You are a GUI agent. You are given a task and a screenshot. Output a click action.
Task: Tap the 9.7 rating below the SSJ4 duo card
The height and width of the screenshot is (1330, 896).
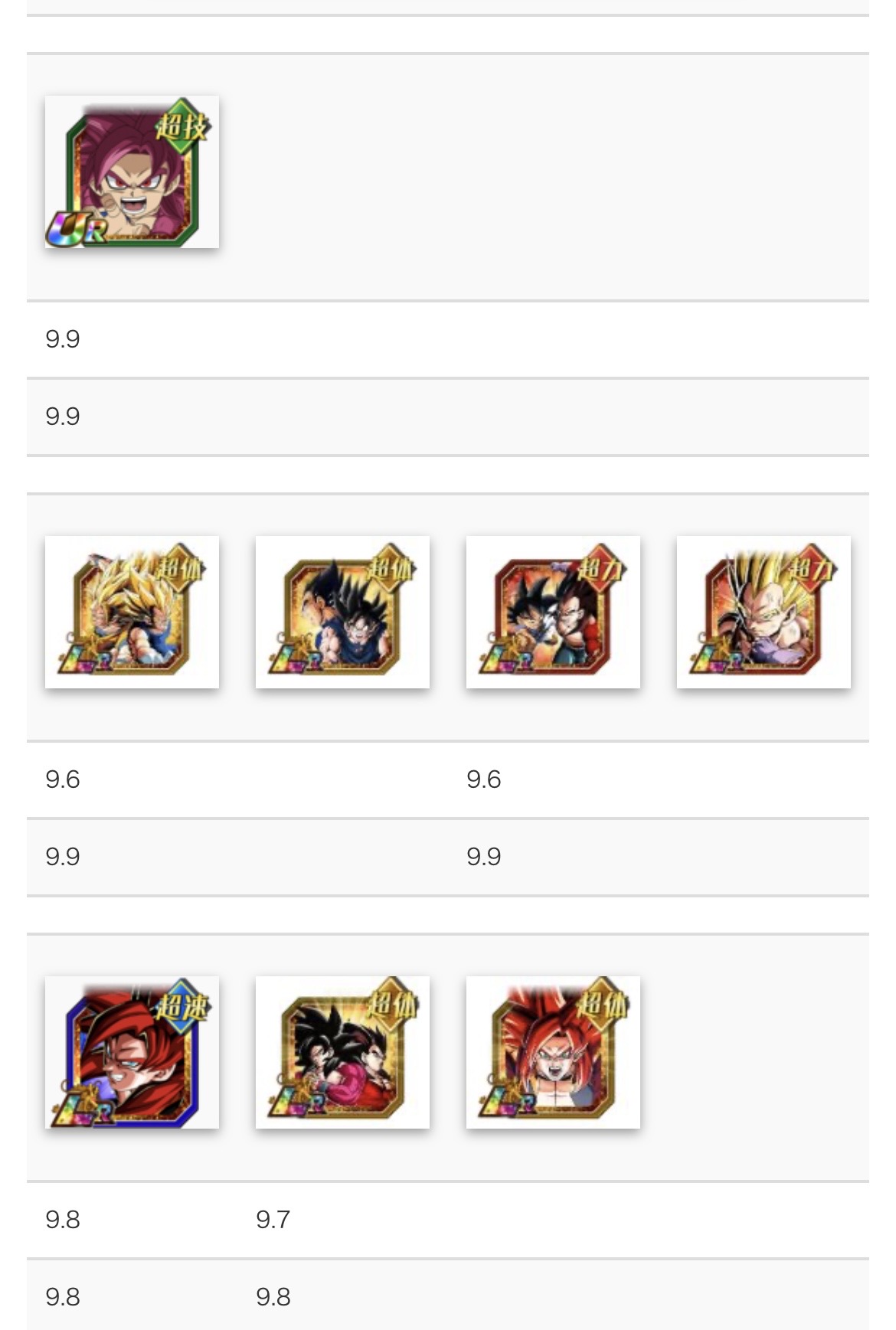click(273, 1220)
